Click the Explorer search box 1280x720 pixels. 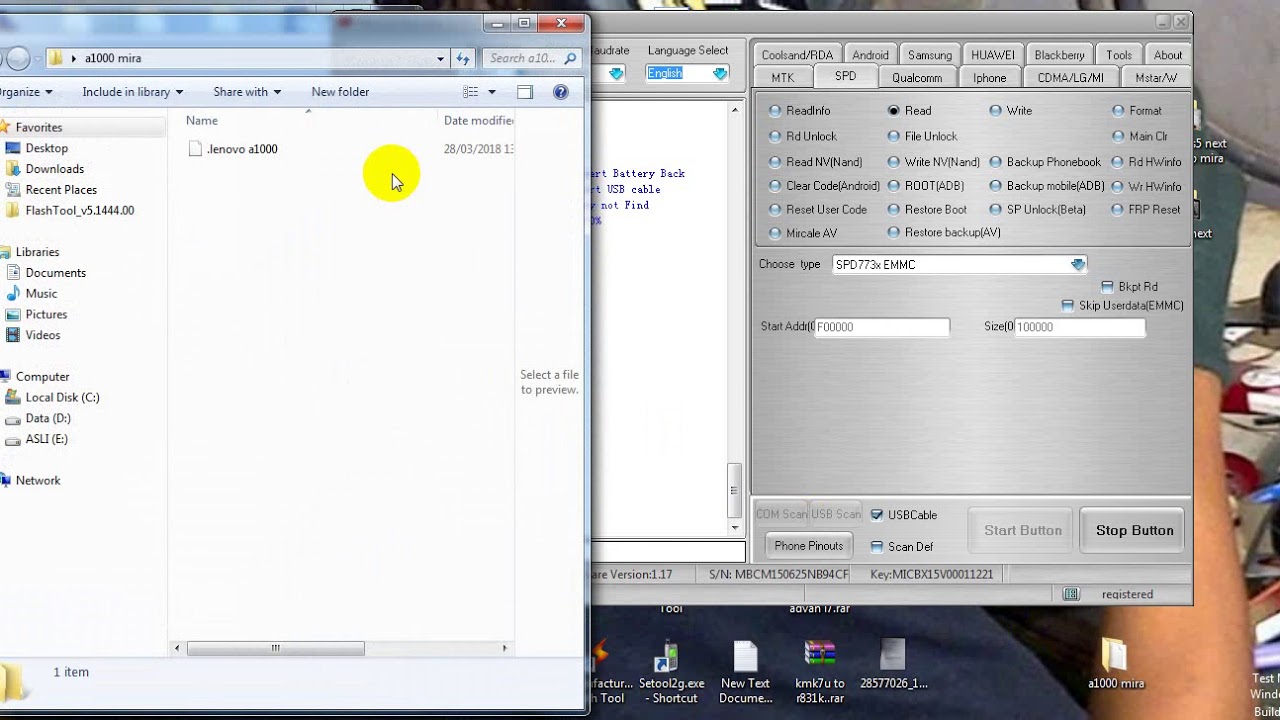click(x=532, y=59)
